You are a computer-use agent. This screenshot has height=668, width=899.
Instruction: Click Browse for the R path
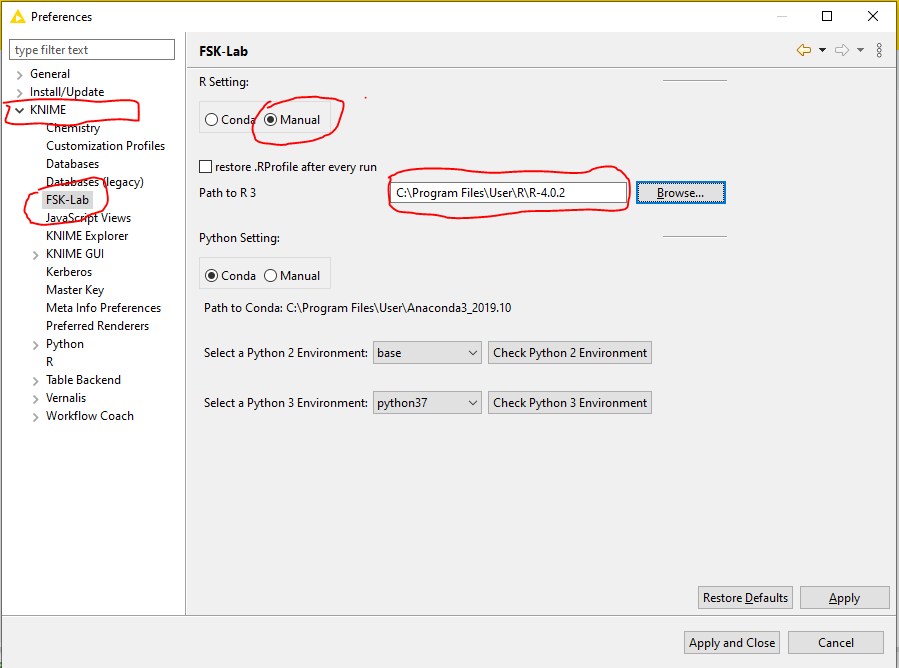[x=681, y=193]
